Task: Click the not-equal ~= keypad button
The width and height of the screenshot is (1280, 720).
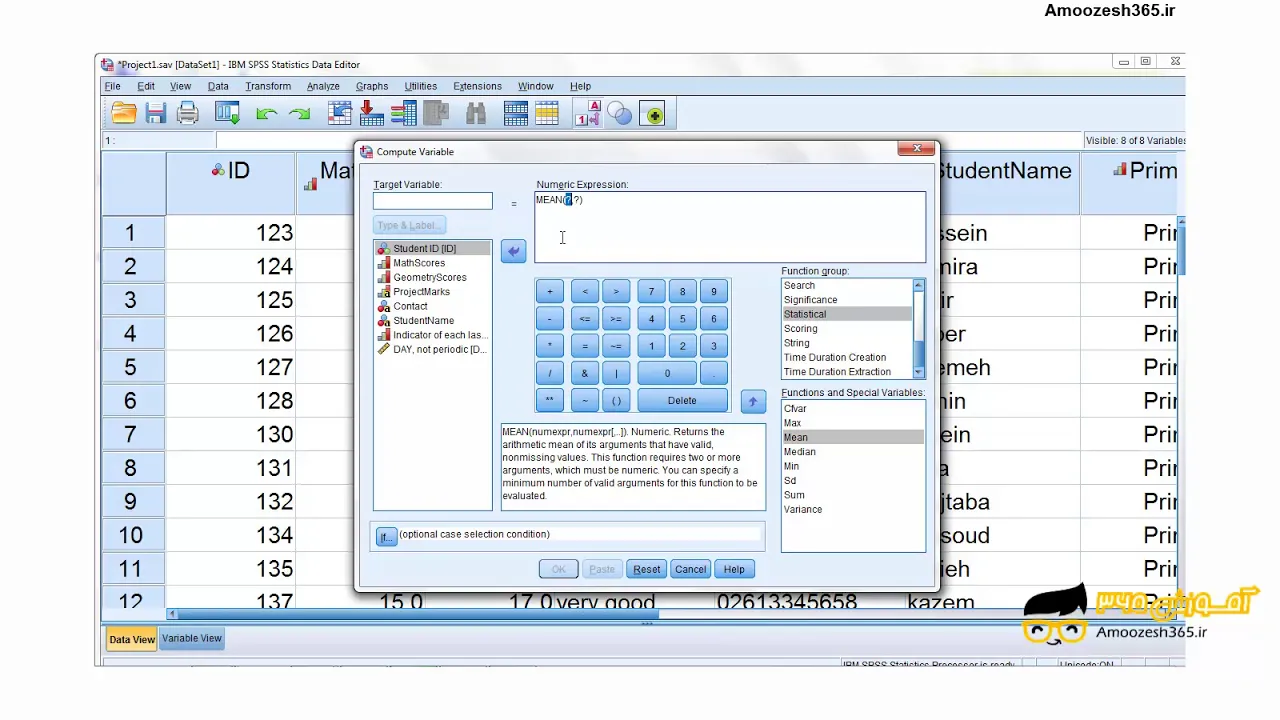Action: pyautogui.click(x=616, y=346)
